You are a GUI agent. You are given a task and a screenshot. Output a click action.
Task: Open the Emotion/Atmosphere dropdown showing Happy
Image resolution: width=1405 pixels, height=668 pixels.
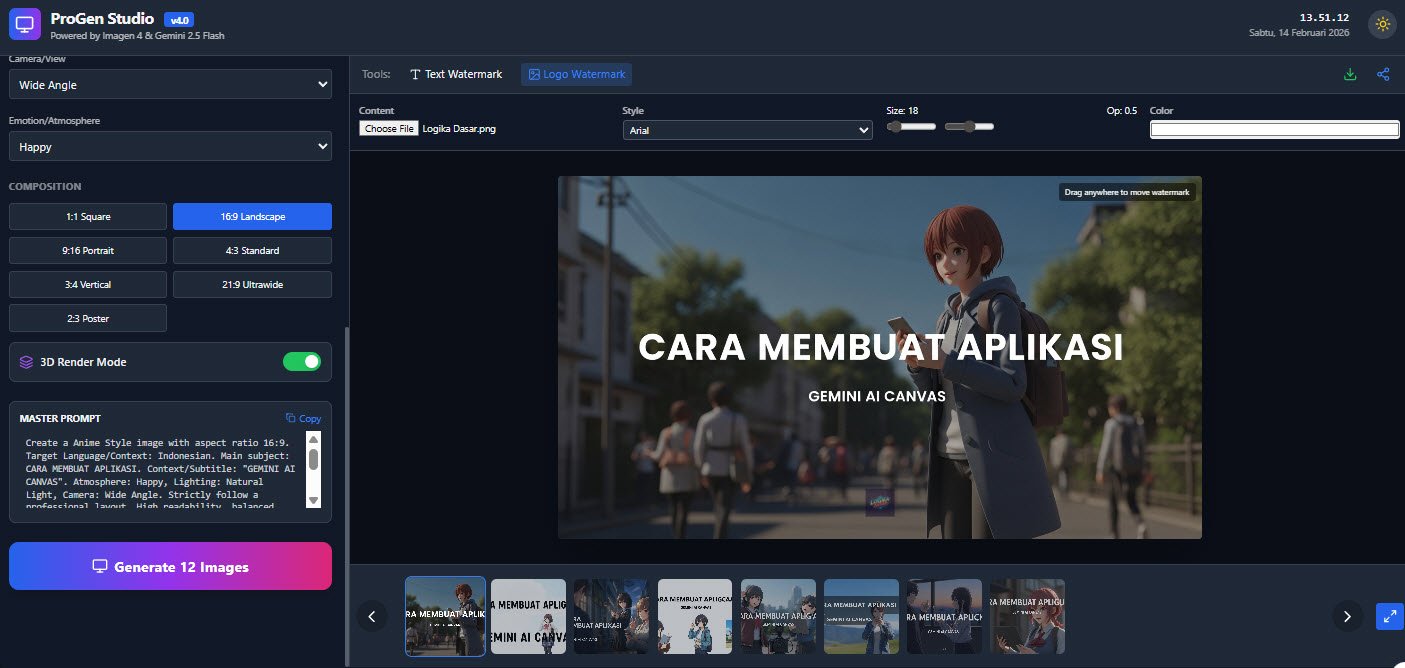170,147
